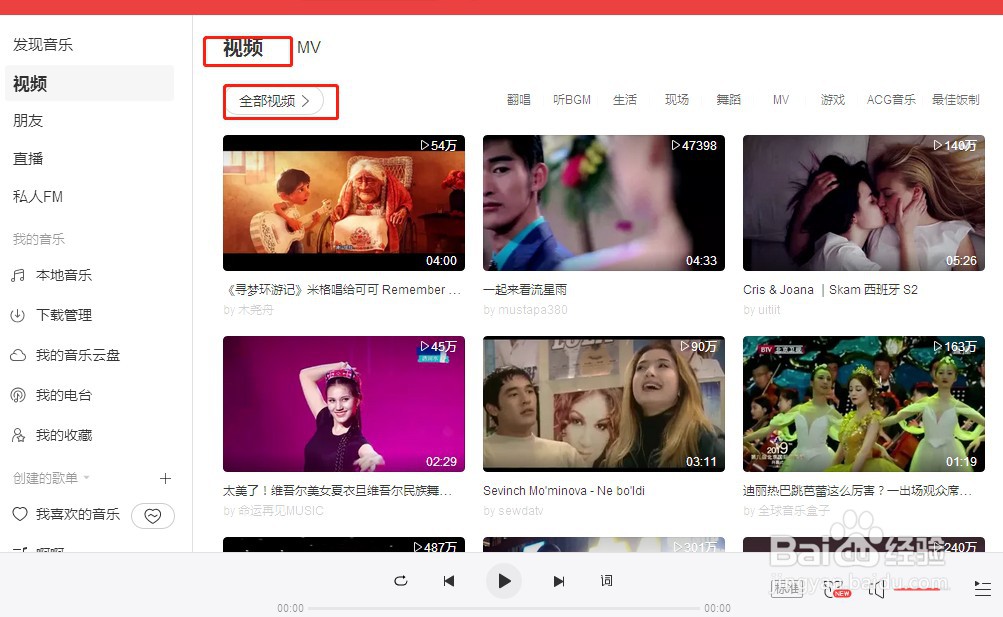This screenshot has height=617, width=1003.
Task: Show lyrics with the 词 button
Action: coord(606,581)
